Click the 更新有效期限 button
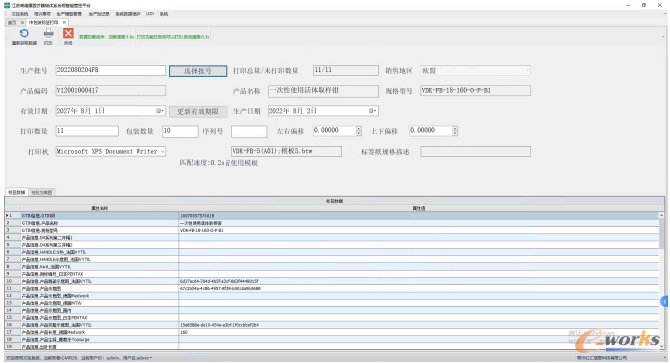The width and height of the screenshot is (670, 363). (x=198, y=111)
